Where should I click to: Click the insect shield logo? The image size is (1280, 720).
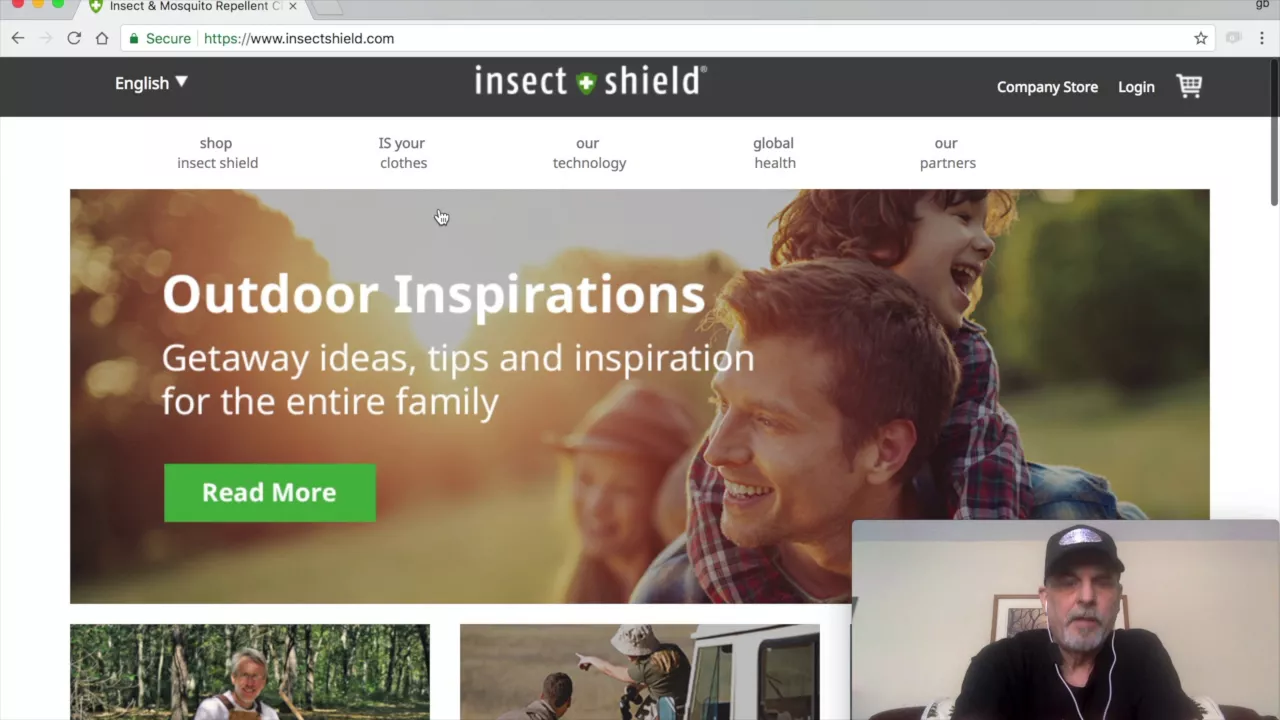coord(590,81)
